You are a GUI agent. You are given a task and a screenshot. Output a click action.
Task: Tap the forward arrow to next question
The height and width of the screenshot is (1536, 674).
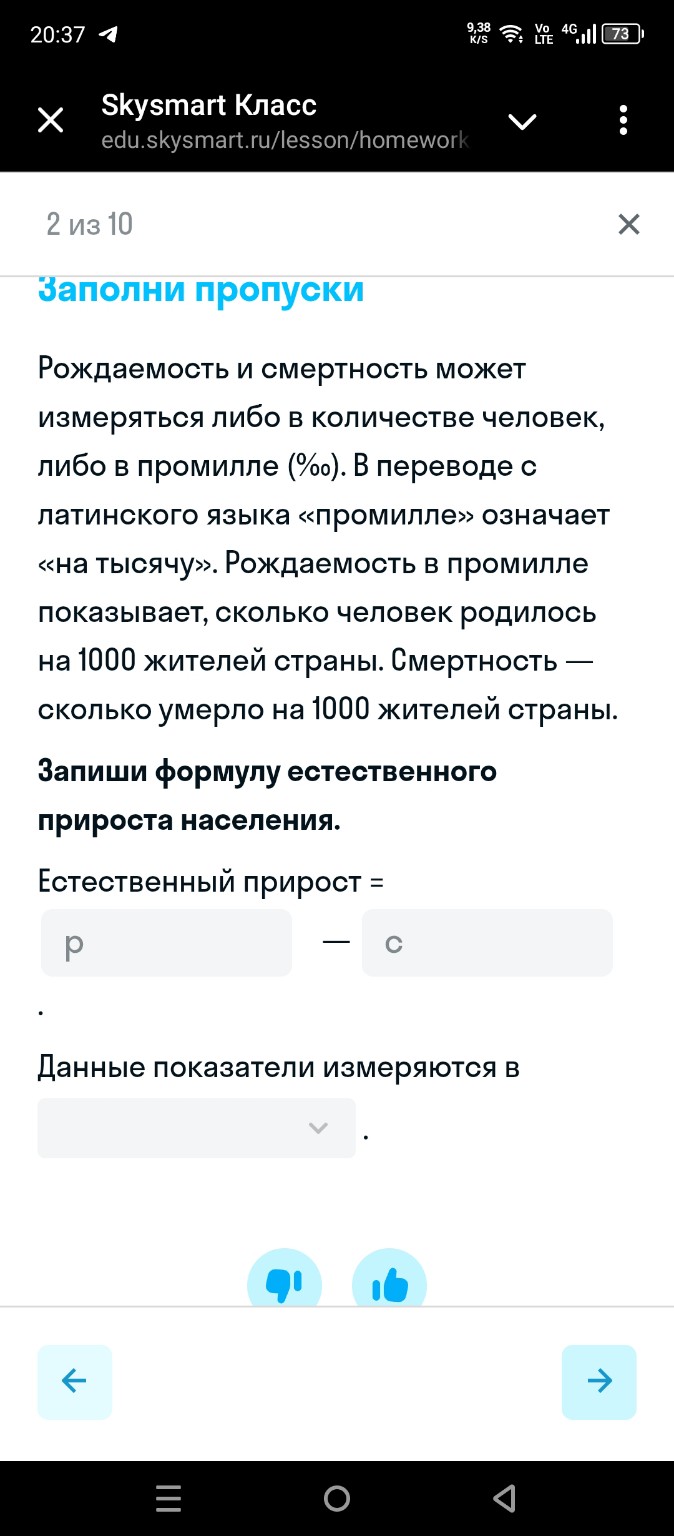pyautogui.click(x=599, y=1381)
